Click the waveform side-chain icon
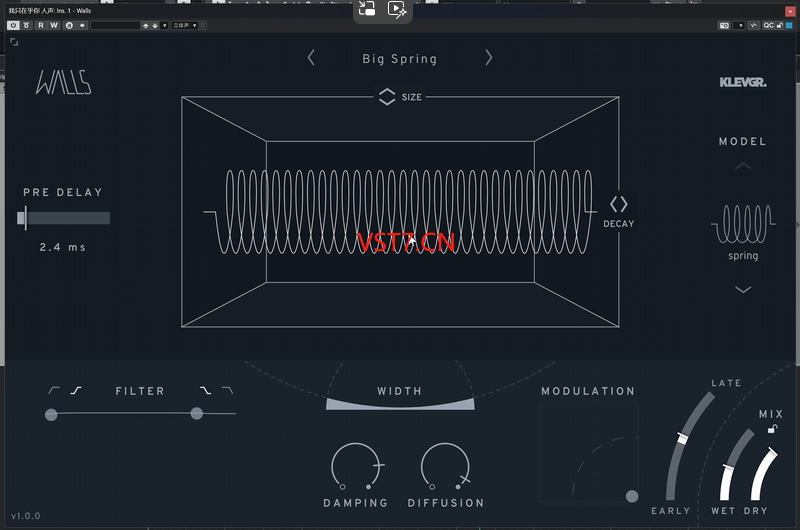 pos(754,25)
